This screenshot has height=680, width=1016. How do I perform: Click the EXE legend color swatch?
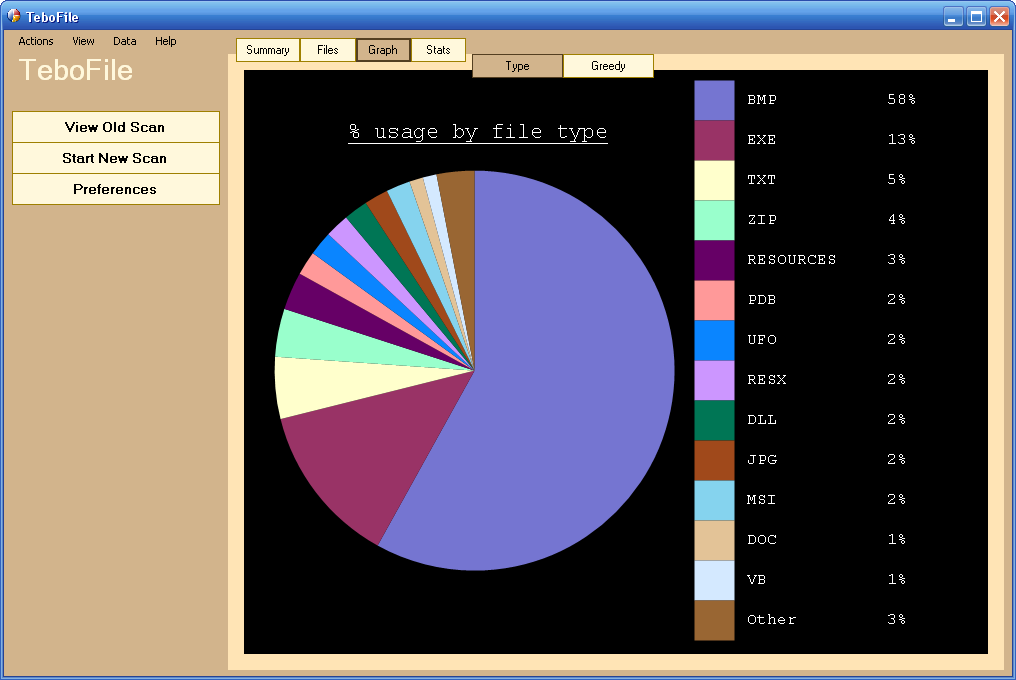click(x=714, y=140)
